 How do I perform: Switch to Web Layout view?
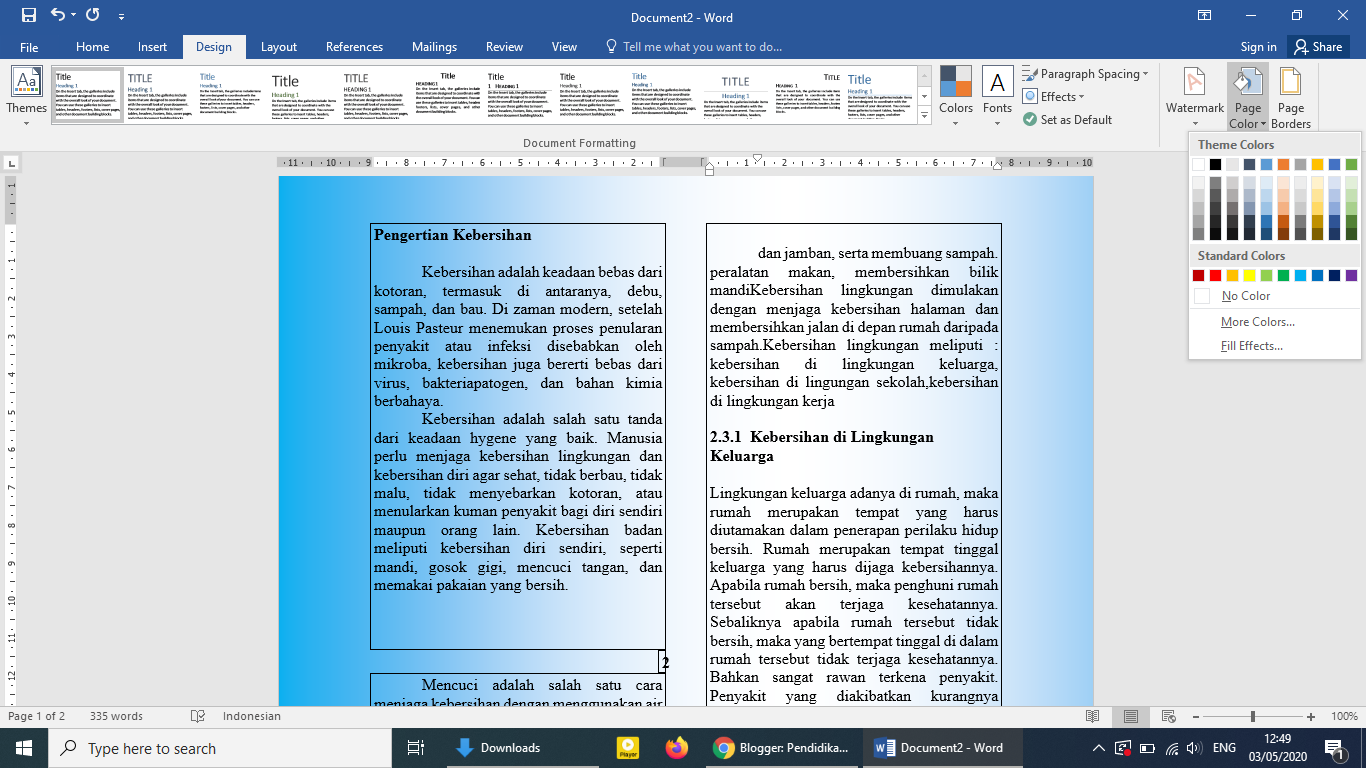pyautogui.click(x=1168, y=716)
